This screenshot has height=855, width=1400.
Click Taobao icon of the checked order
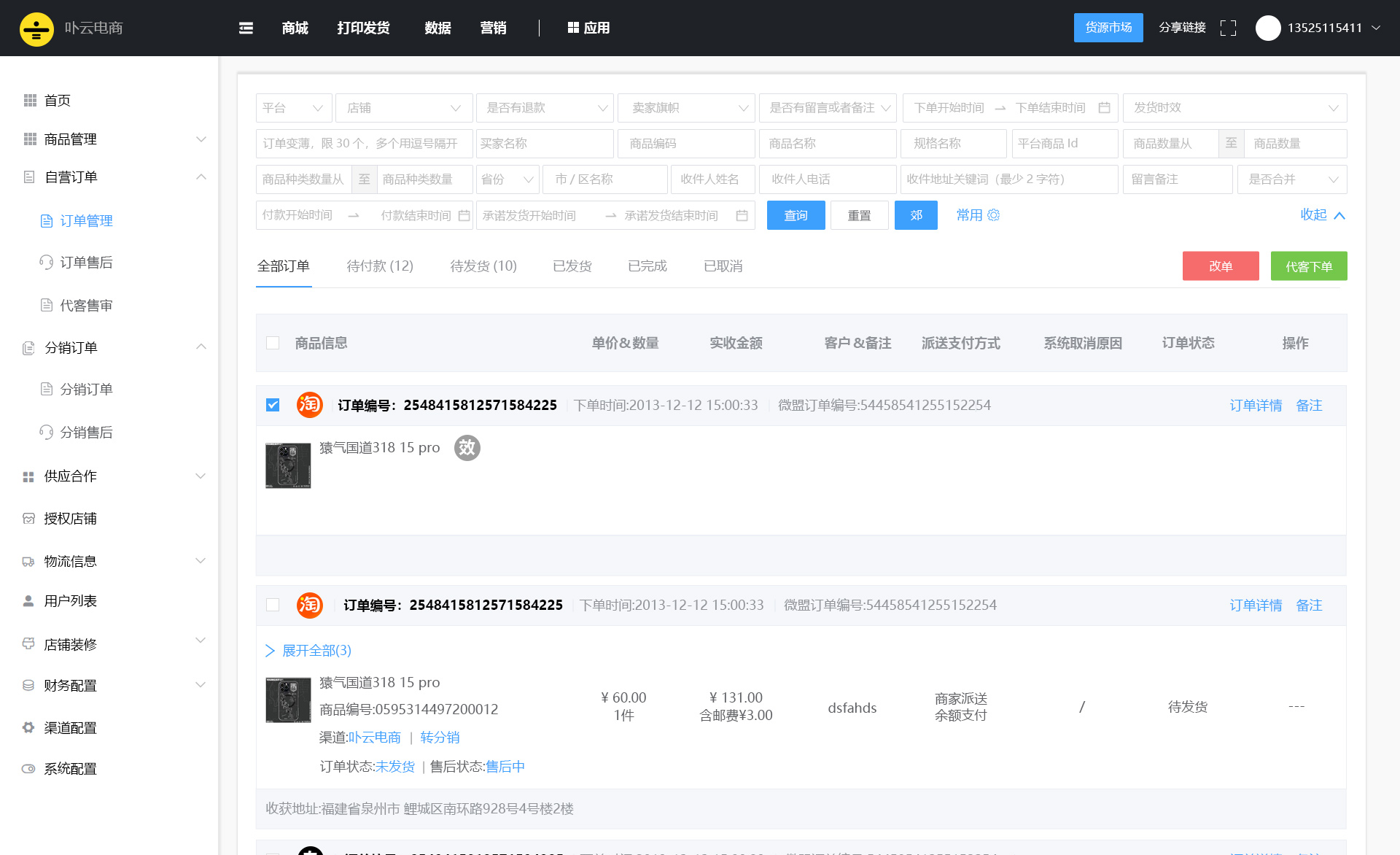[310, 405]
